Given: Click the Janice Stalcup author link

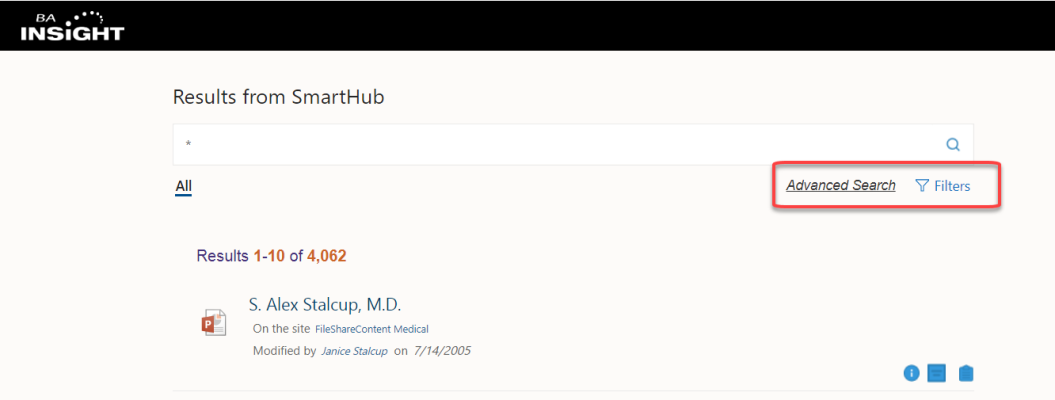Looking at the screenshot, I should pos(354,351).
